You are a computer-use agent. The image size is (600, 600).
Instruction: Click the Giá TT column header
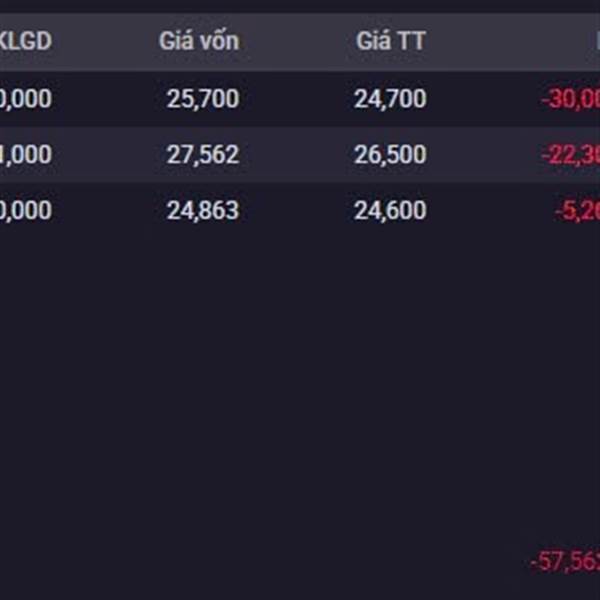391,41
